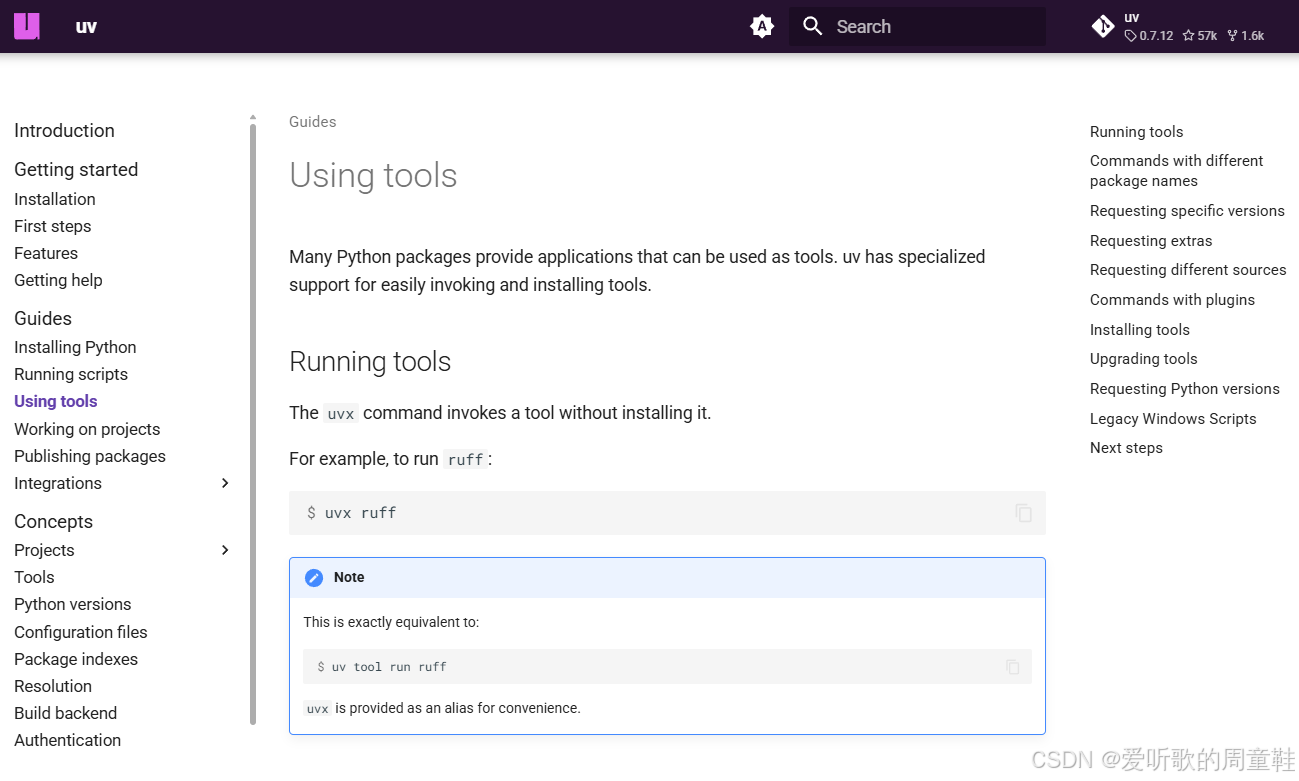
Task: Open Features page
Action: pyautogui.click(x=46, y=254)
